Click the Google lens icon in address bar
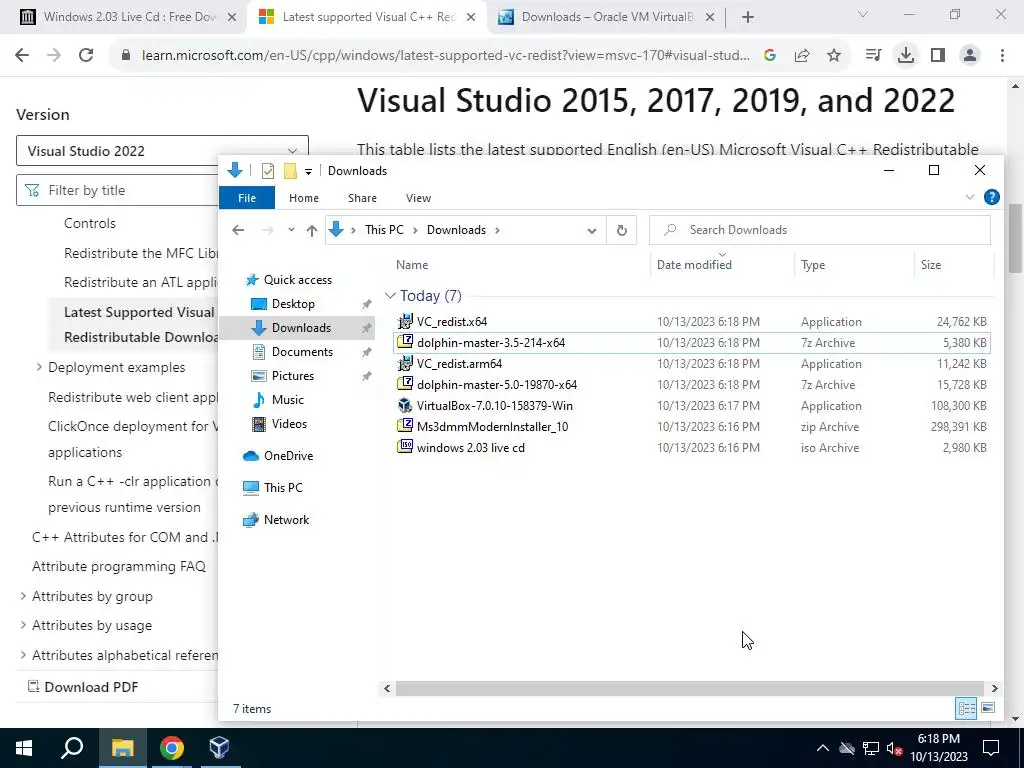This screenshot has width=1024, height=768. (x=770, y=56)
